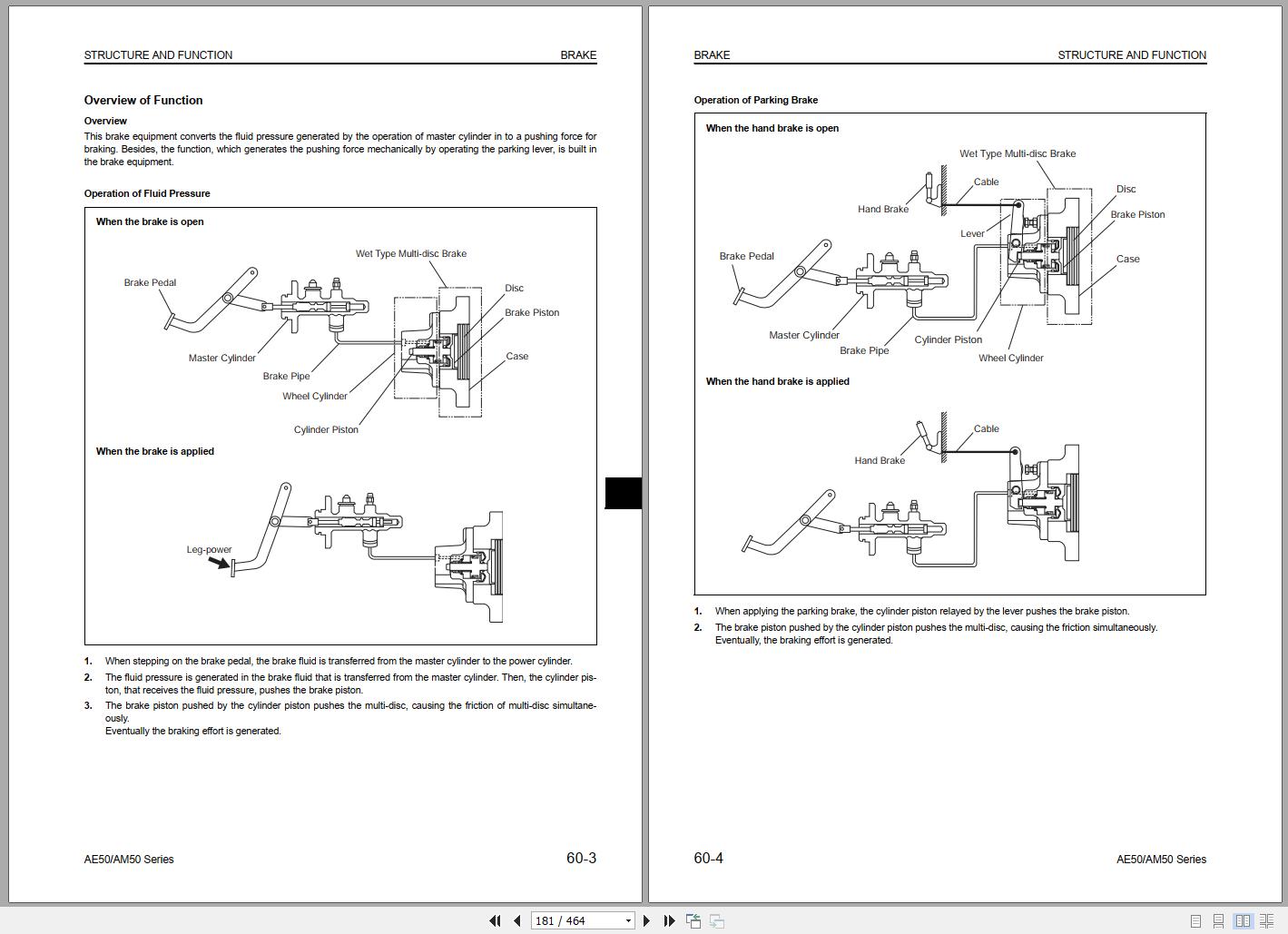Click the 'Operation of Fluid Pressure' subheading

tap(147, 193)
